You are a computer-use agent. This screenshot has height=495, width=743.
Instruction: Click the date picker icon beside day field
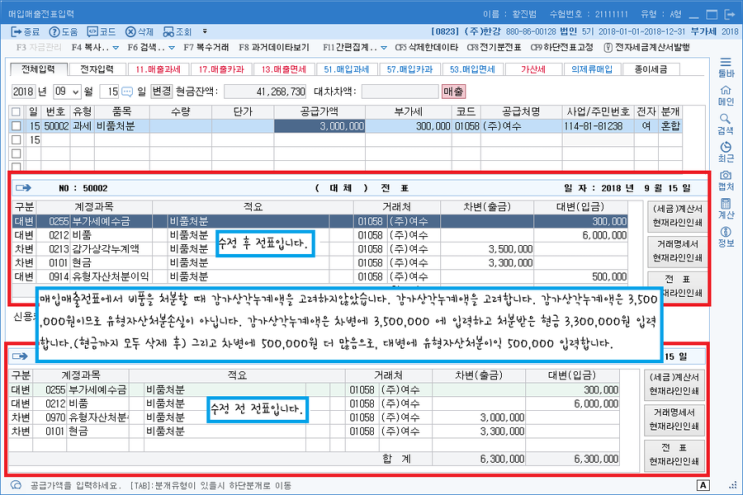pyautogui.click(x=127, y=91)
